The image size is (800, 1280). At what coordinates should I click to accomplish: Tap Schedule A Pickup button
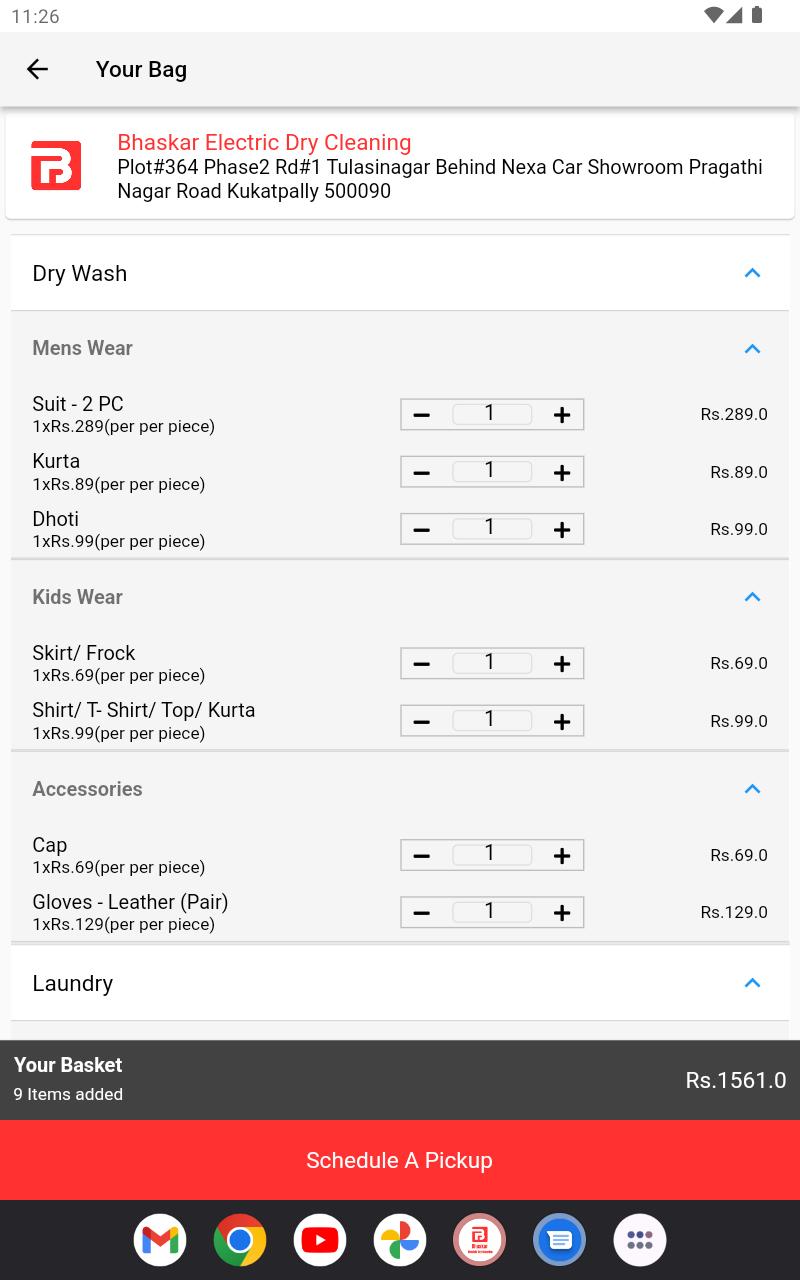coord(400,1160)
